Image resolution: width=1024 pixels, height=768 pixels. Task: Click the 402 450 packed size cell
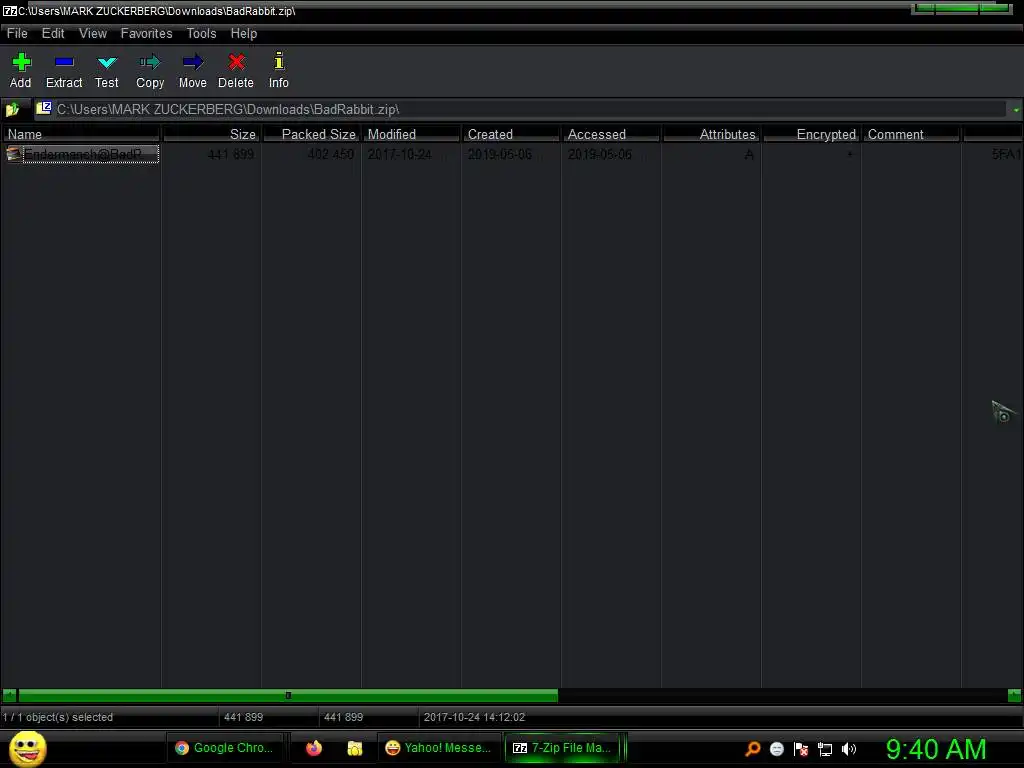tap(330, 155)
